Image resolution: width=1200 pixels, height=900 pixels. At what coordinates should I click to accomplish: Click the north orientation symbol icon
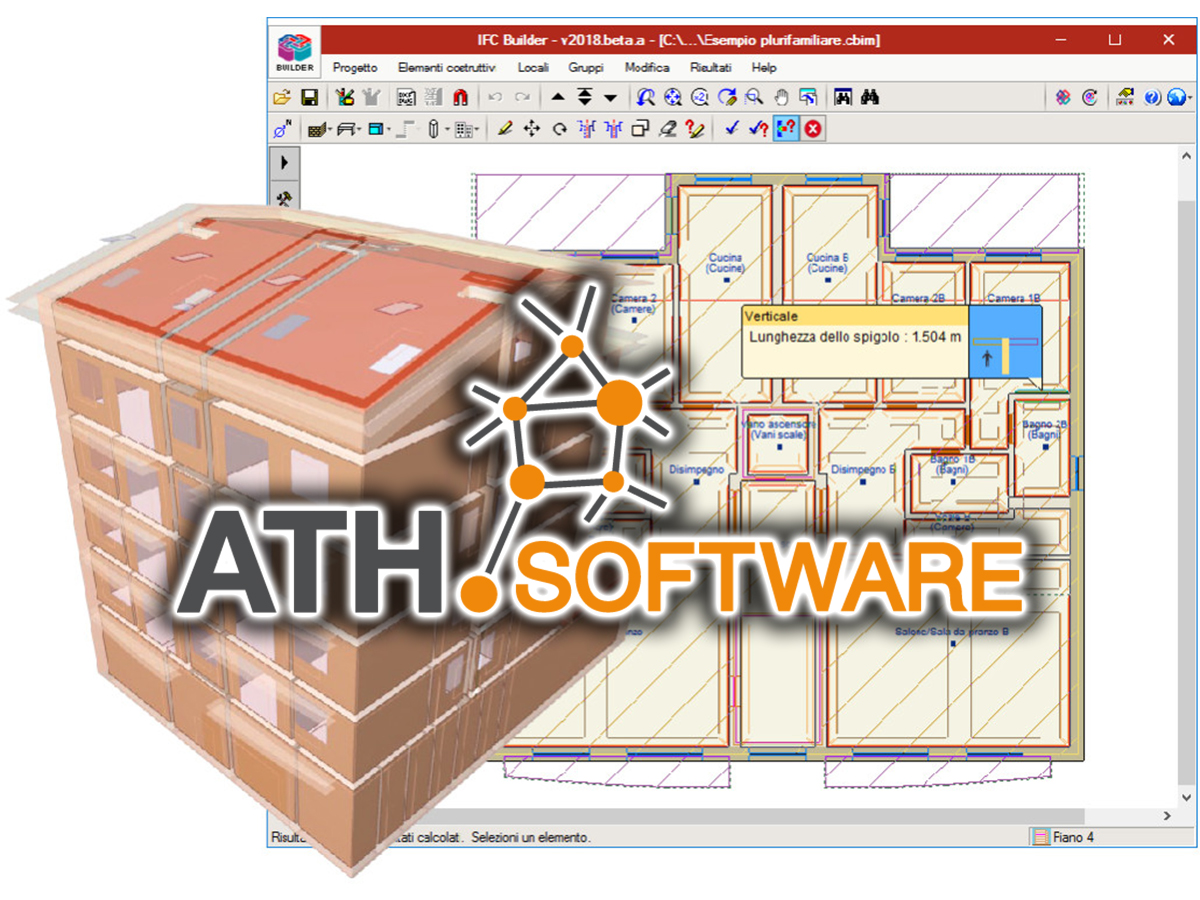click(x=282, y=129)
